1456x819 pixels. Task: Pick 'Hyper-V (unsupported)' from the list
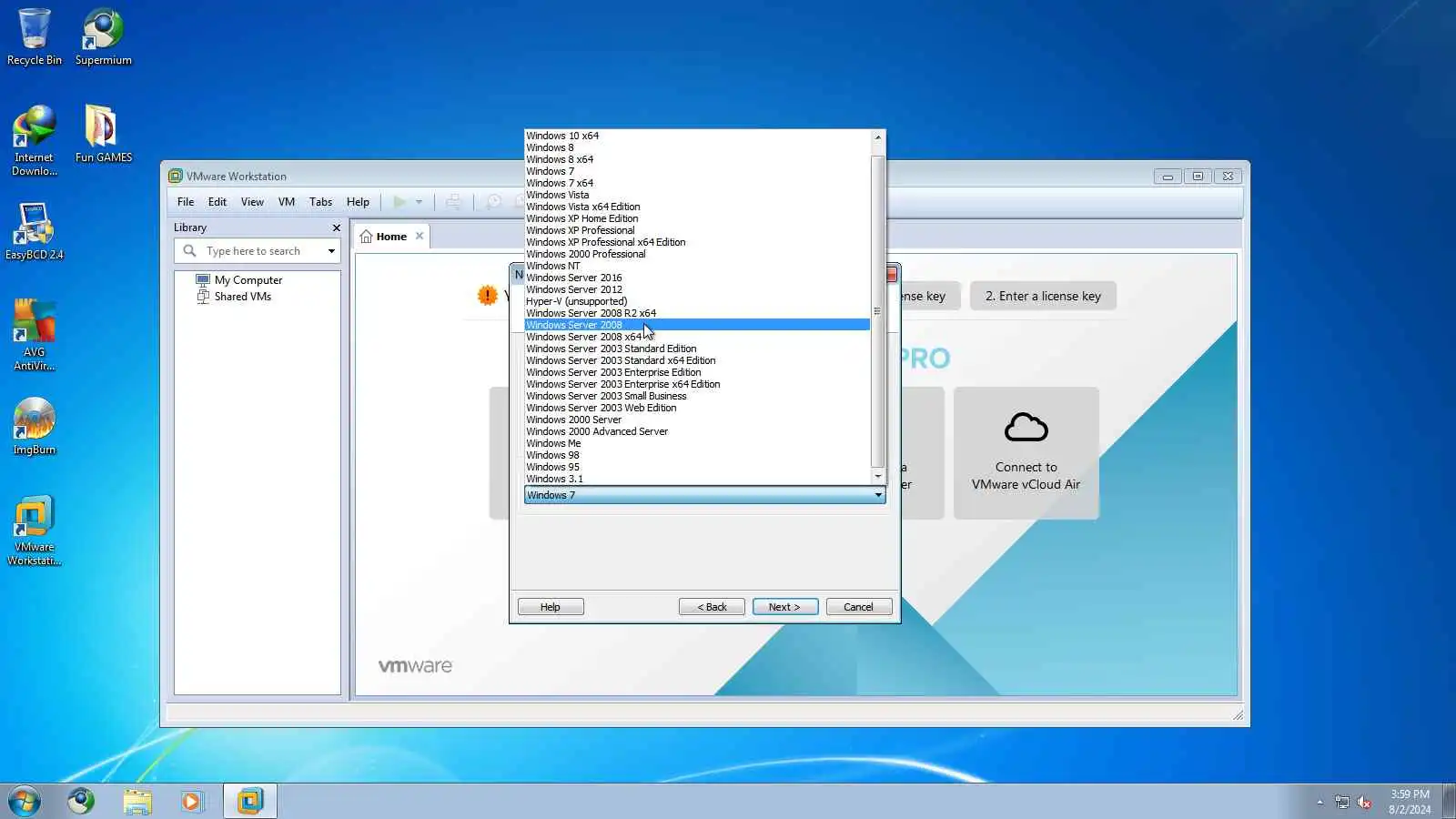click(x=697, y=301)
